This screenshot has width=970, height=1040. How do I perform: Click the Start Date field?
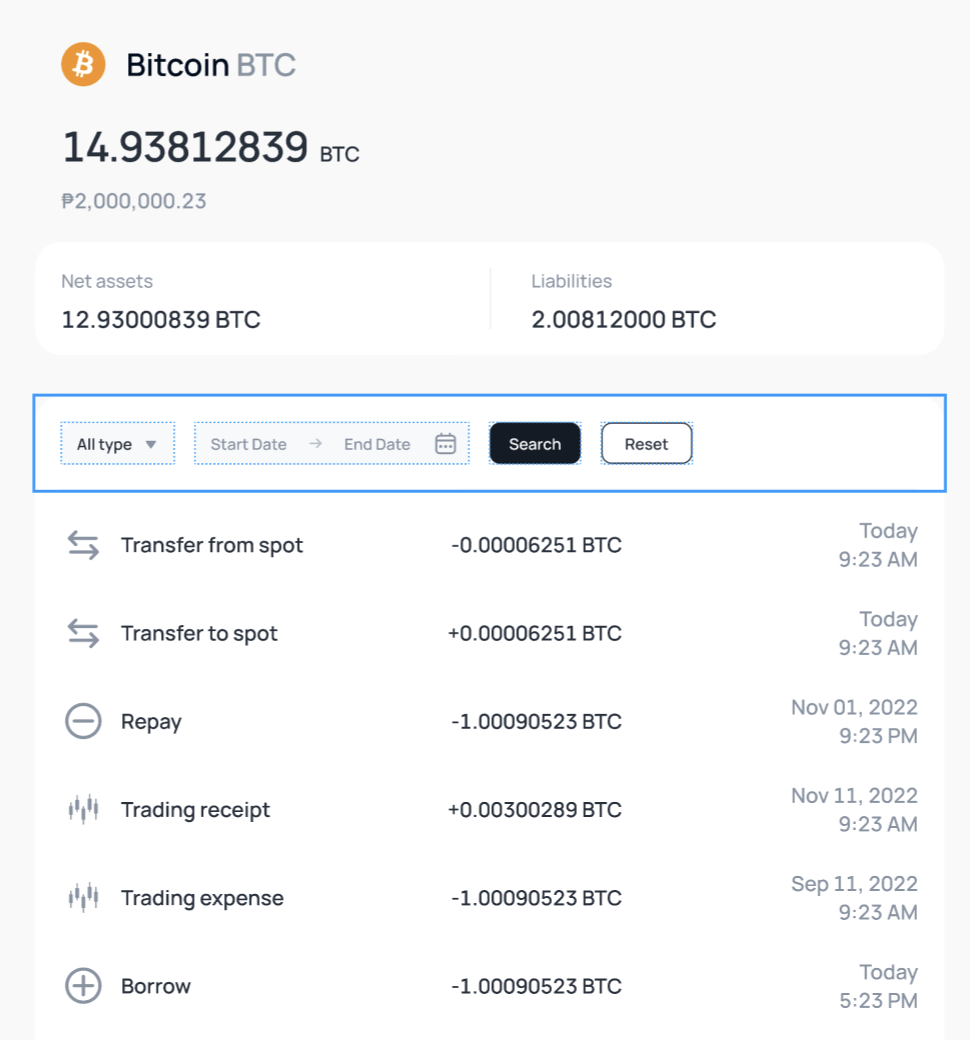(x=249, y=444)
